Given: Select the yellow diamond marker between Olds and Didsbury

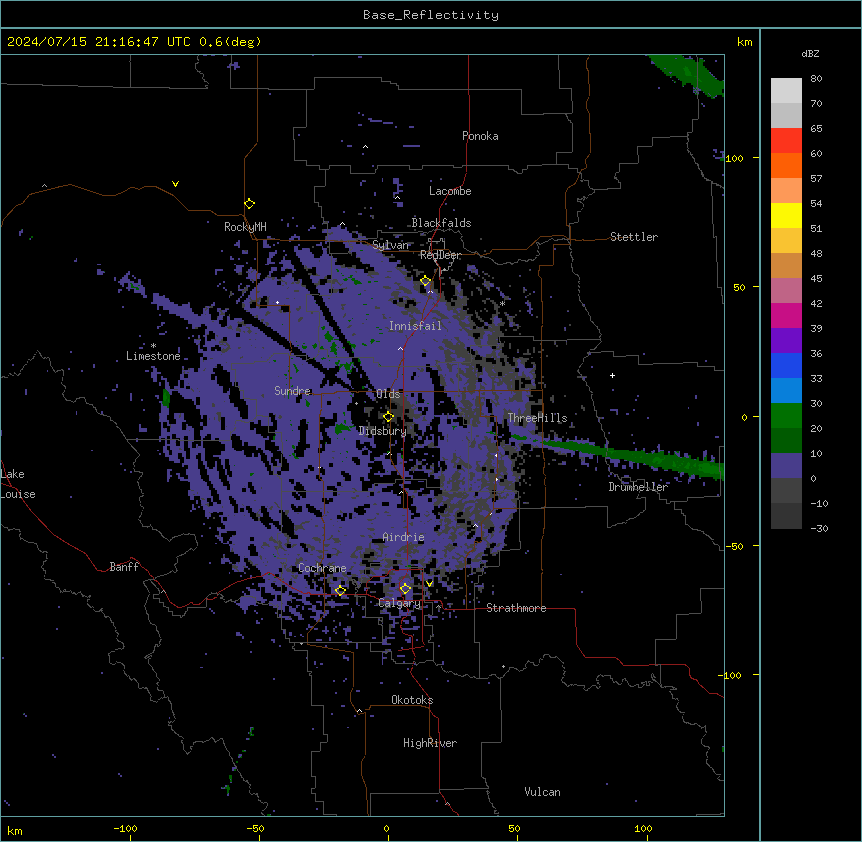Looking at the screenshot, I should (x=389, y=417).
